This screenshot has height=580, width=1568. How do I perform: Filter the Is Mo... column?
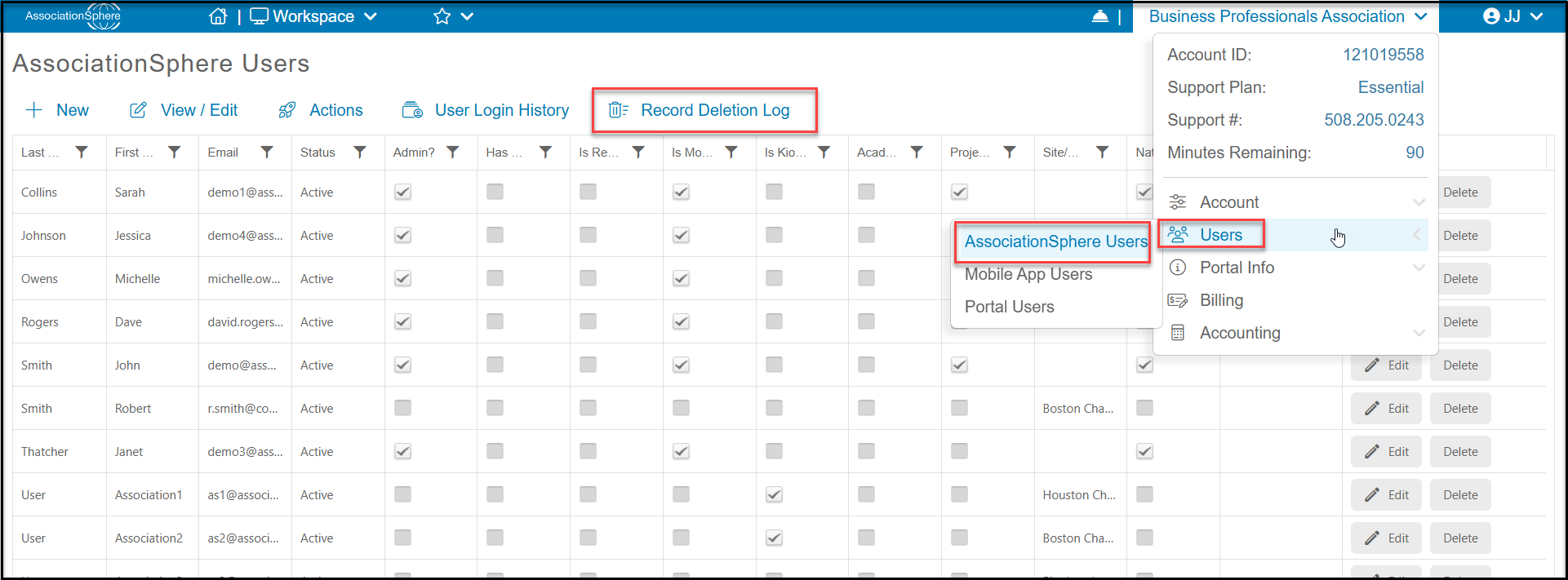[x=731, y=152]
